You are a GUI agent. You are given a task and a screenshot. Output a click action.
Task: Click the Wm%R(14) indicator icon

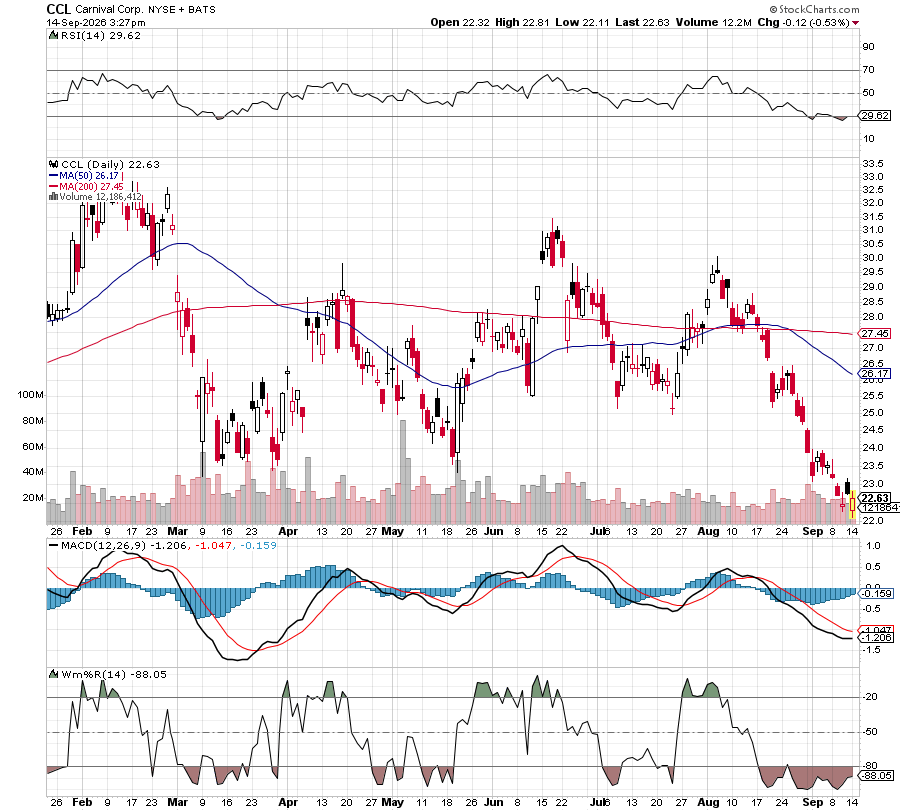tap(53, 674)
